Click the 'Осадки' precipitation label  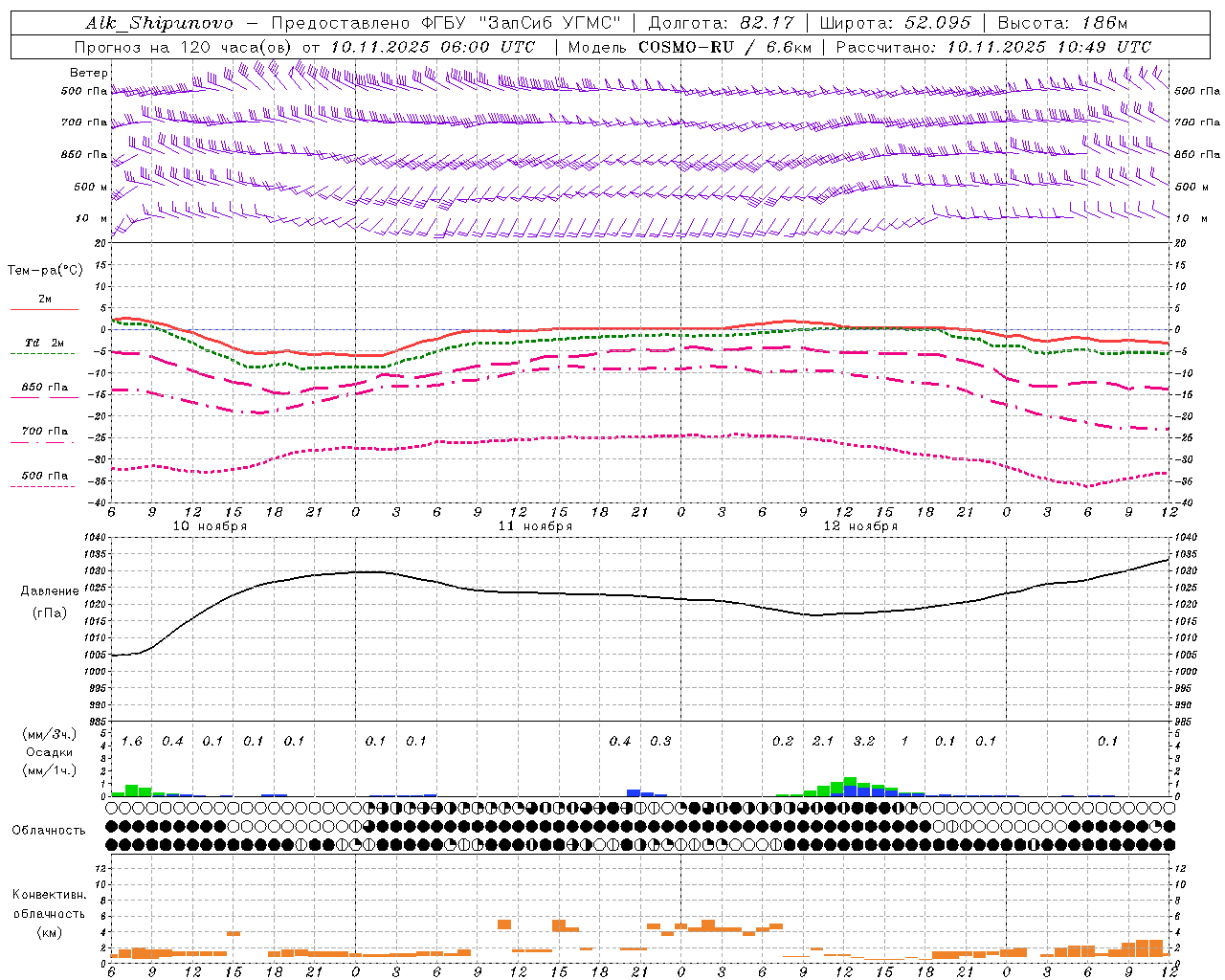pyautogui.click(x=49, y=752)
